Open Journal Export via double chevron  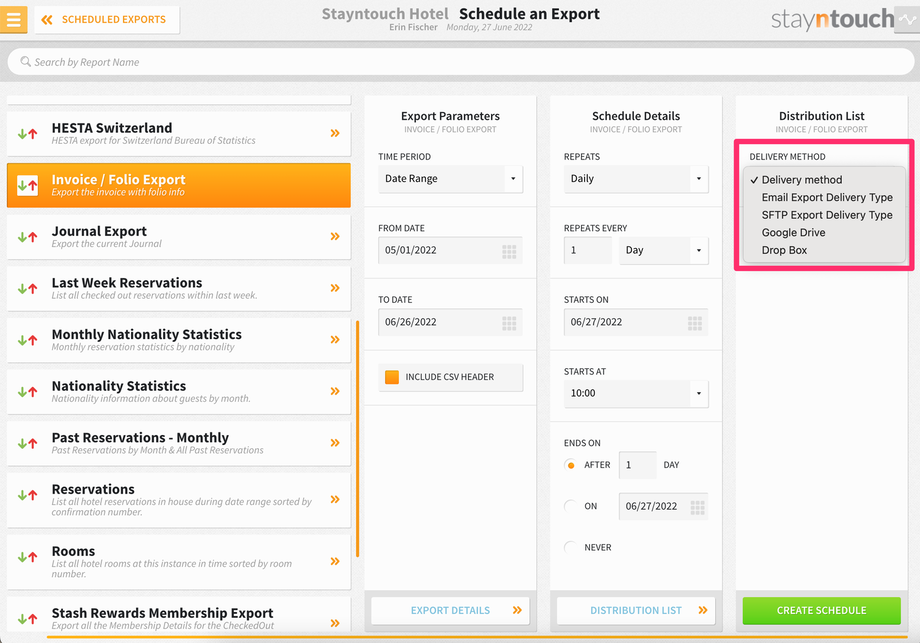tap(335, 236)
